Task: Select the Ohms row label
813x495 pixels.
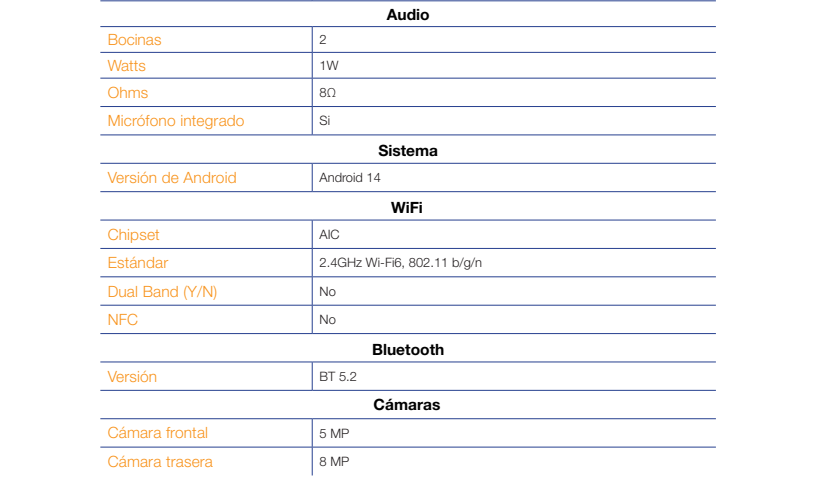Action: [x=128, y=93]
